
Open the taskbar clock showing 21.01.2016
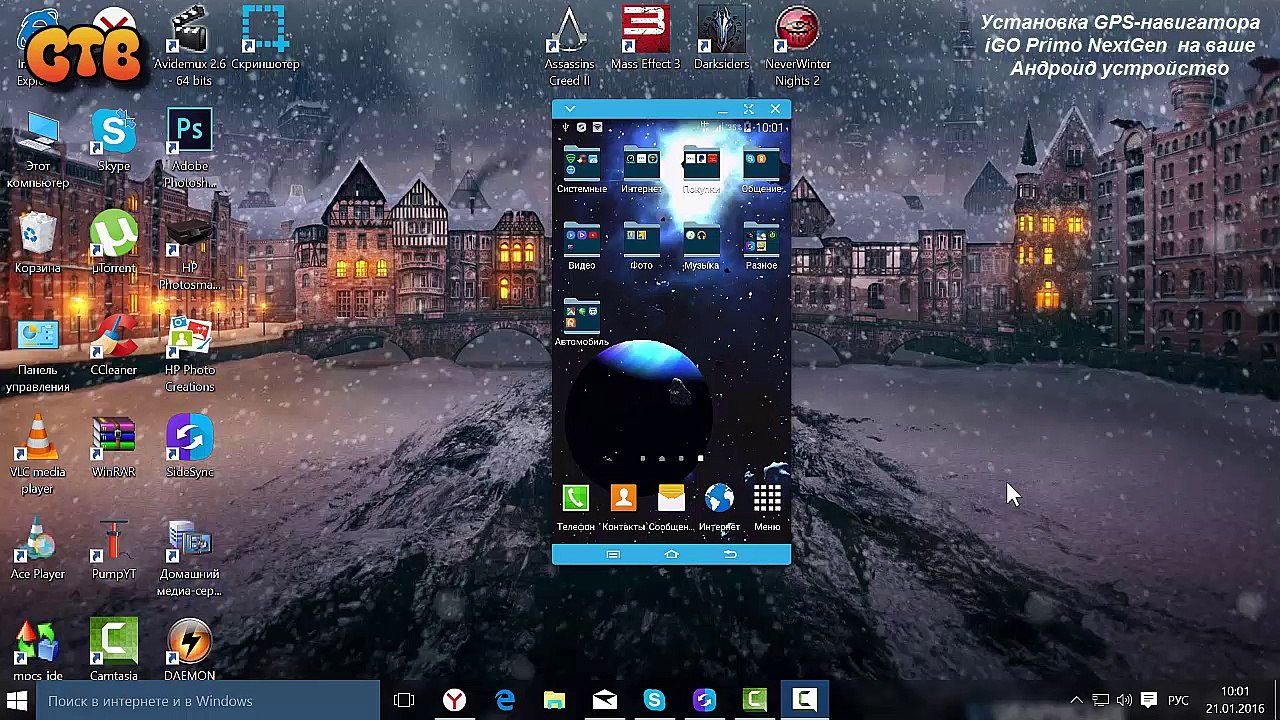[x=1235, y=700]
